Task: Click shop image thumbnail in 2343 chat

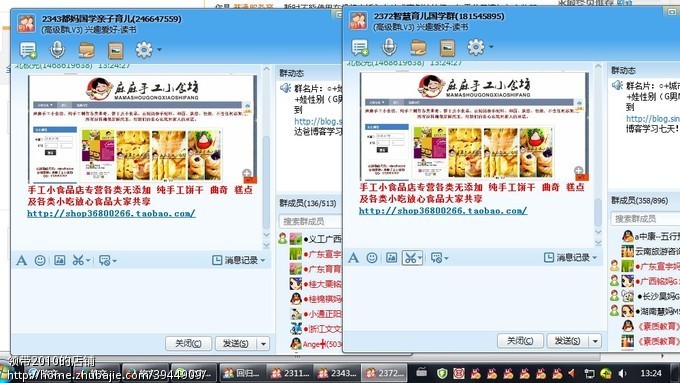Action: tap(143, 129)
